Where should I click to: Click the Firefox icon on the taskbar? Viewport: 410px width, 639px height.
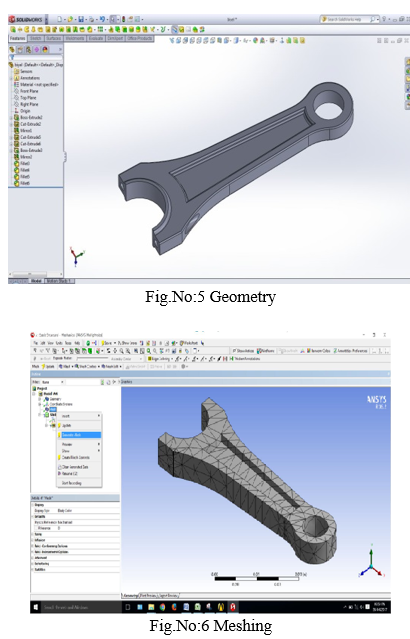(174, 607)
